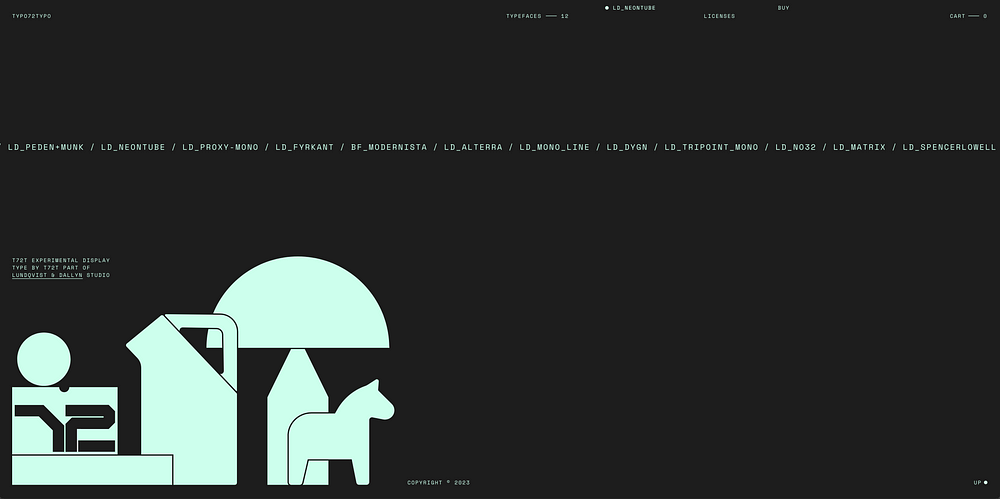The width and height of the screenshot is (1000, 499).
Task: Open LD_NEONTUBE typeface in the marquee list
Action: [x=133, y=147]
